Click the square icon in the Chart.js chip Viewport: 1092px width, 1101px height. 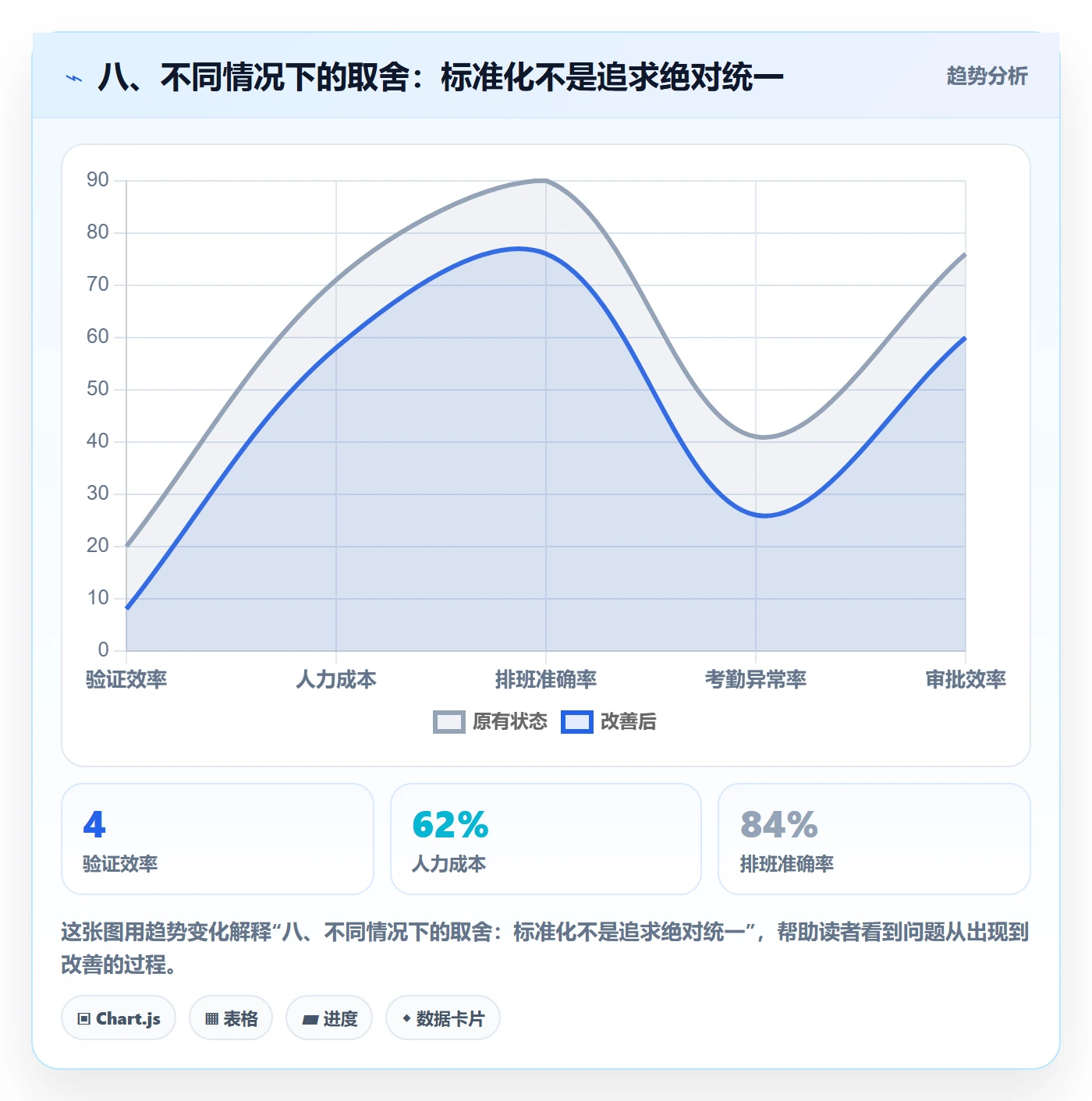(84, 1018)
